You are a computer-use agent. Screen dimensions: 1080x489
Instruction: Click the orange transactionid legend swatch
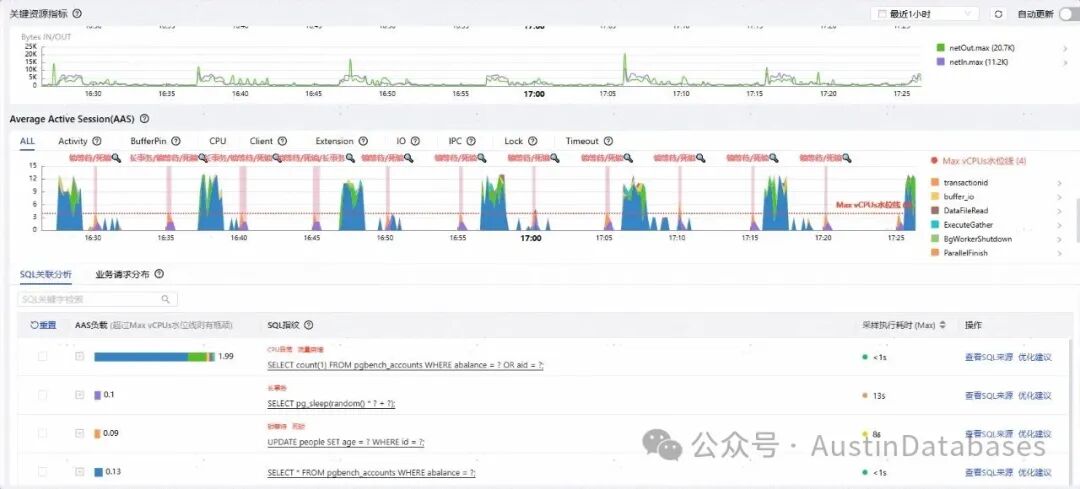935,183
